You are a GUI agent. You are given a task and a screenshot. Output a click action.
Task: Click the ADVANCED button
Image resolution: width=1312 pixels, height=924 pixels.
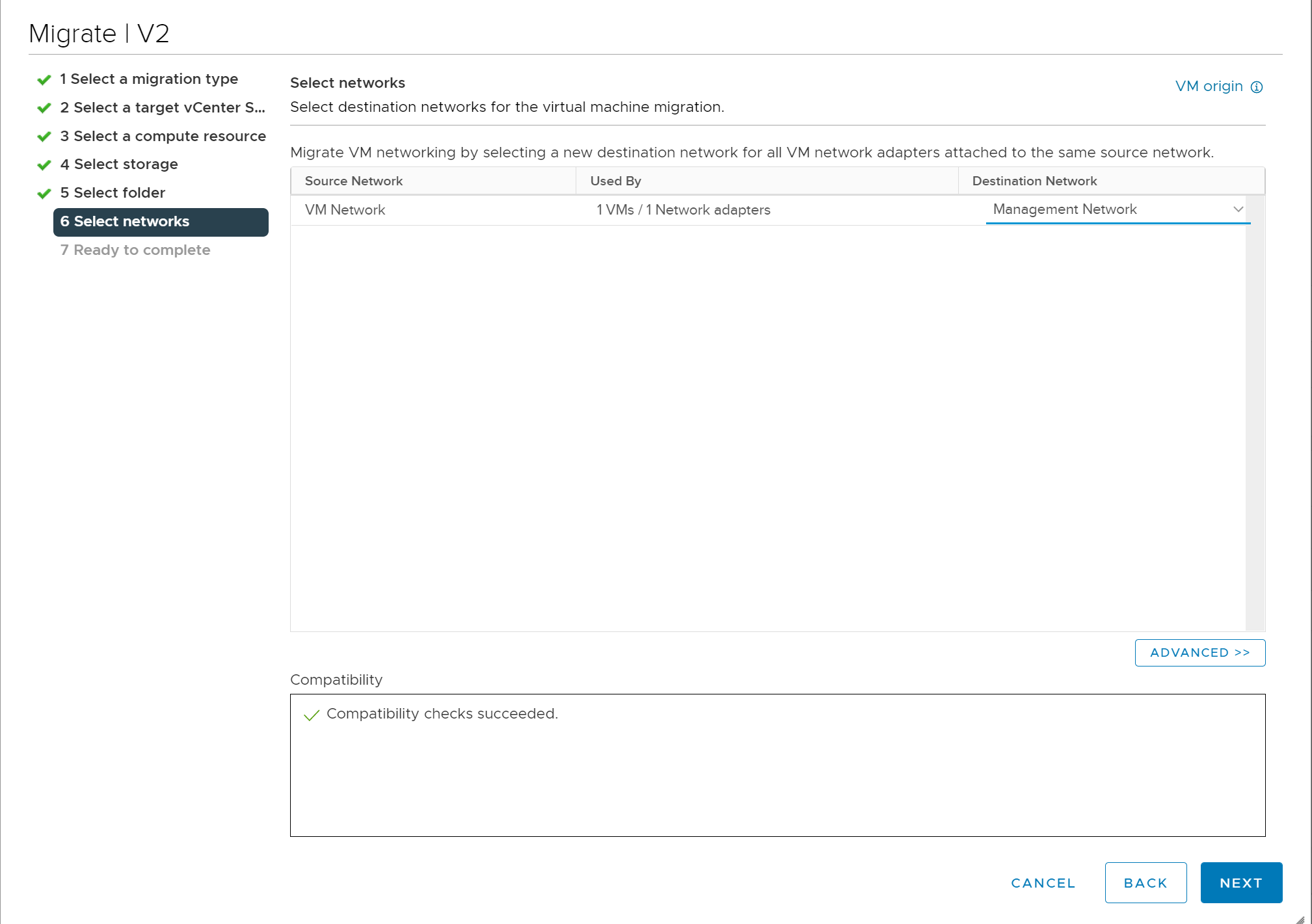[x=1199, y=652]
